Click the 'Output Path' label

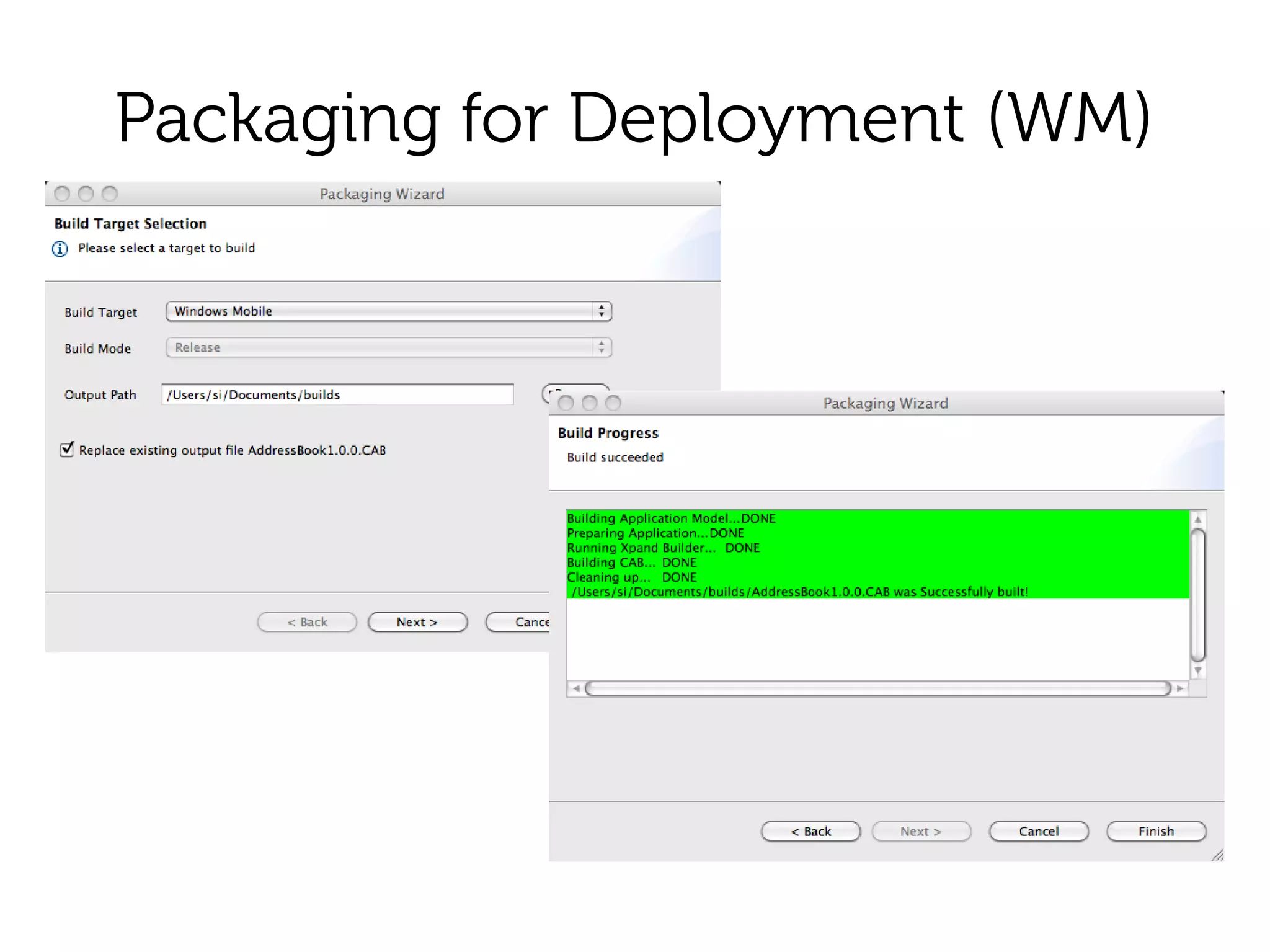100,395
